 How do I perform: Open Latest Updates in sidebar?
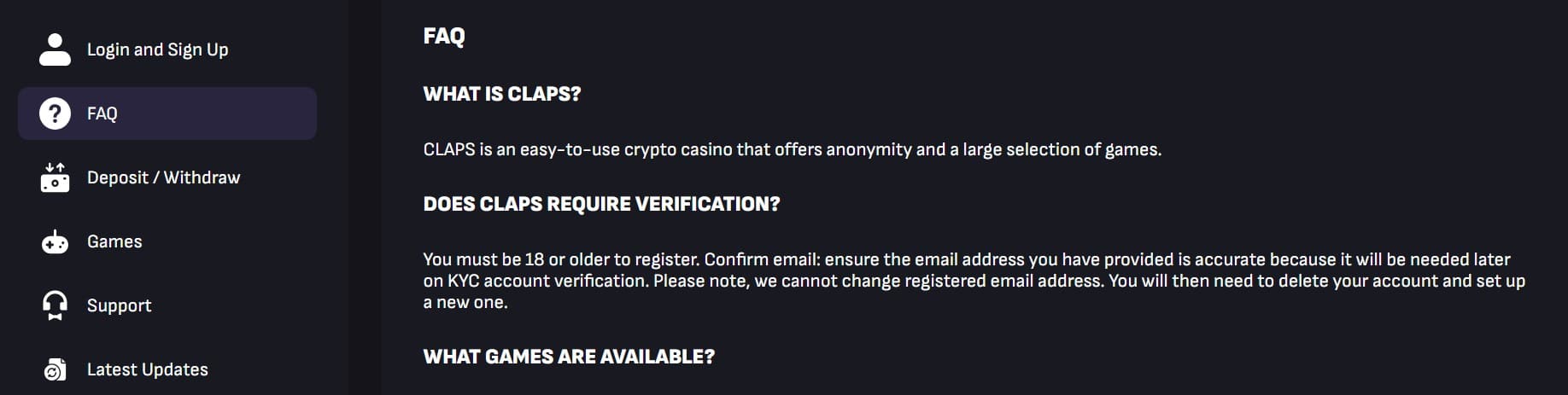pos(148,369)
